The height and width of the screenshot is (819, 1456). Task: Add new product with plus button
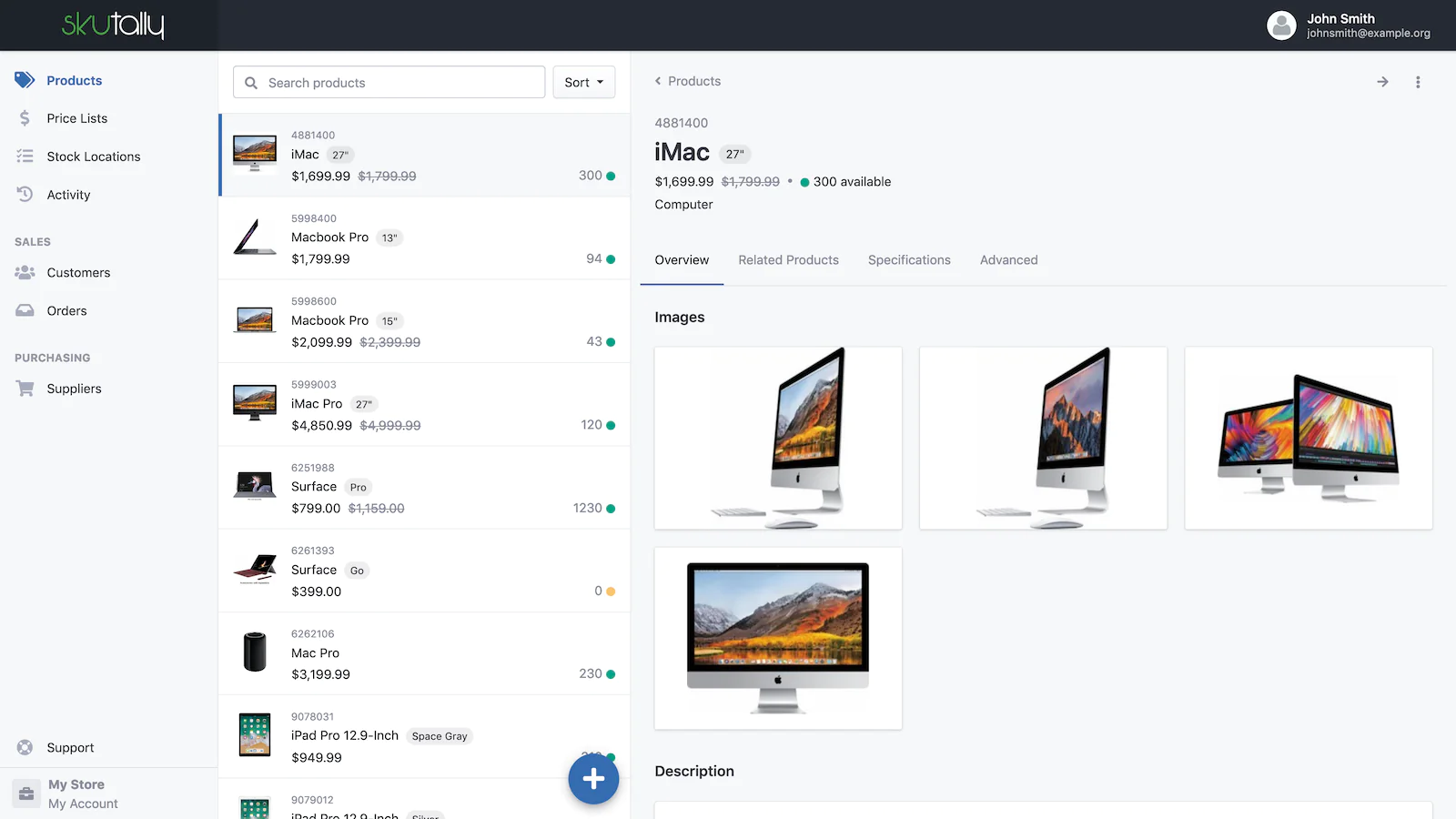click(x=593, y=779)
